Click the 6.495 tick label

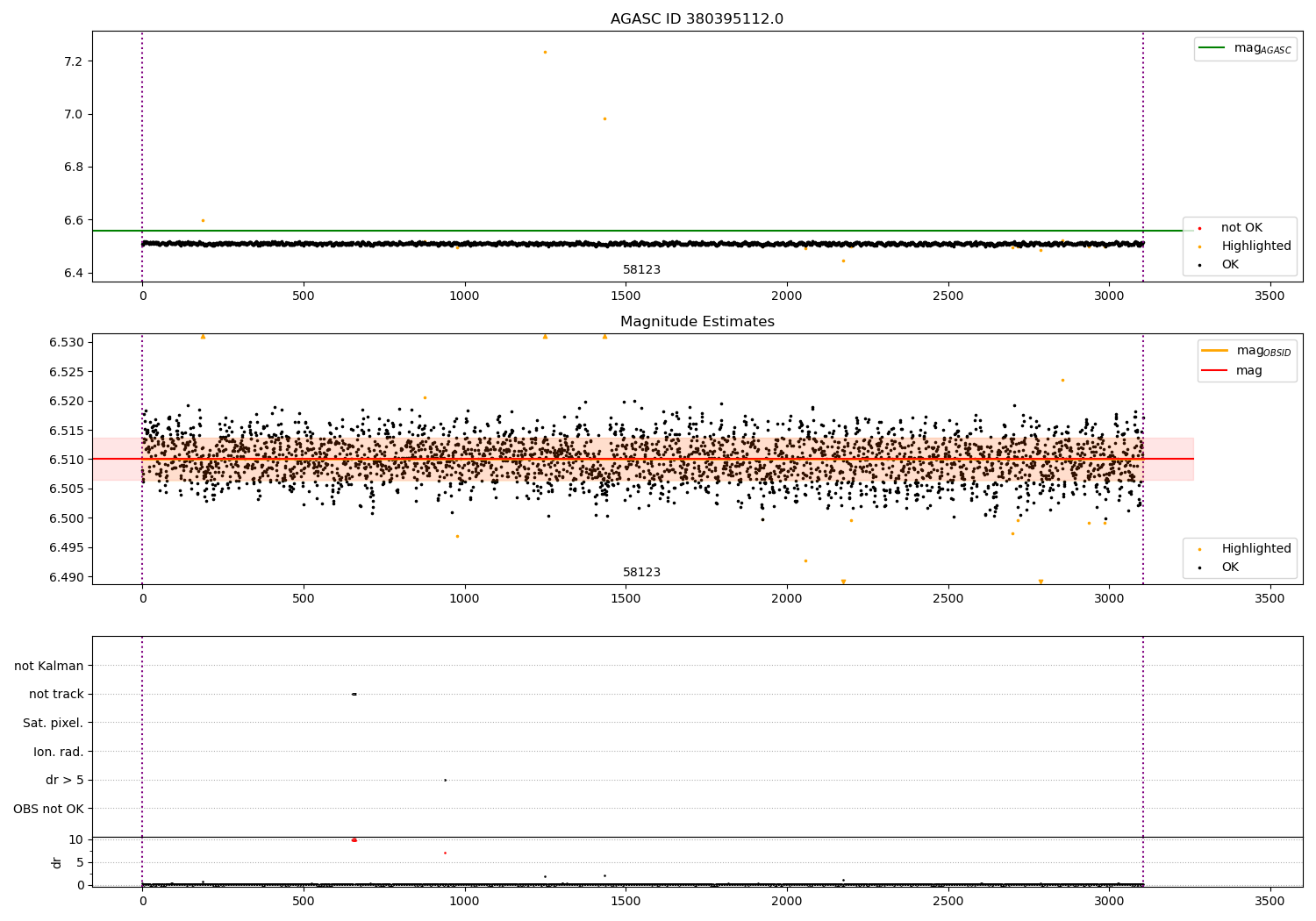point(66,548)
